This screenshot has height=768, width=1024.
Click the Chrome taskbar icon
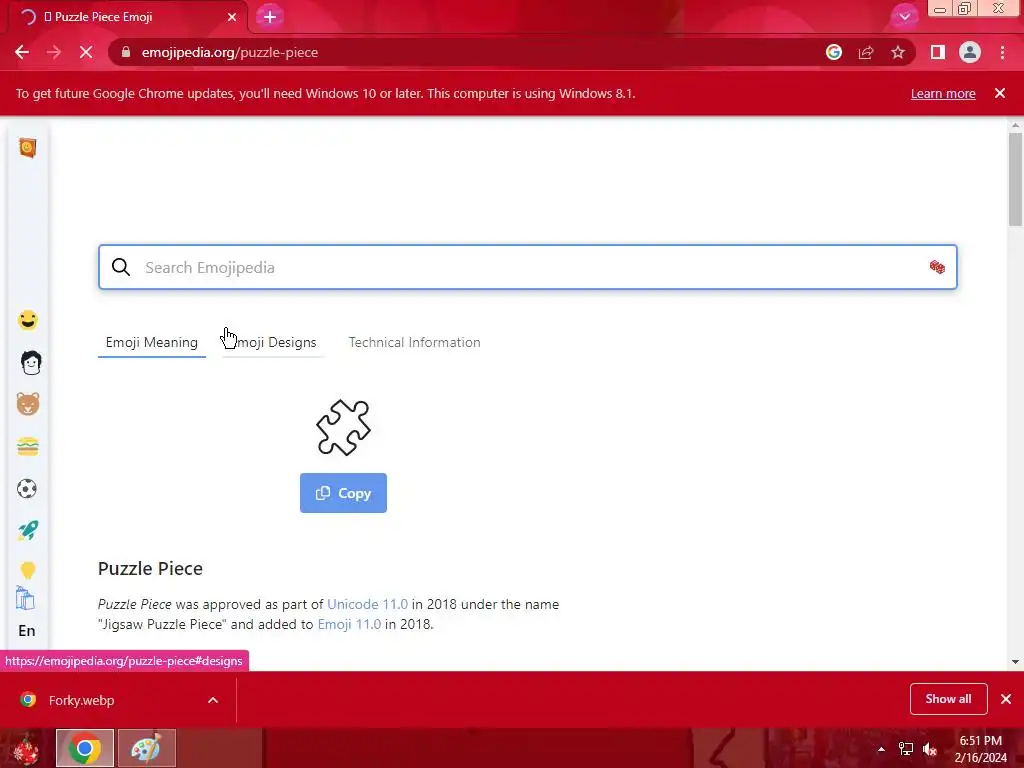pyautogui.click(x=85, y=748)
